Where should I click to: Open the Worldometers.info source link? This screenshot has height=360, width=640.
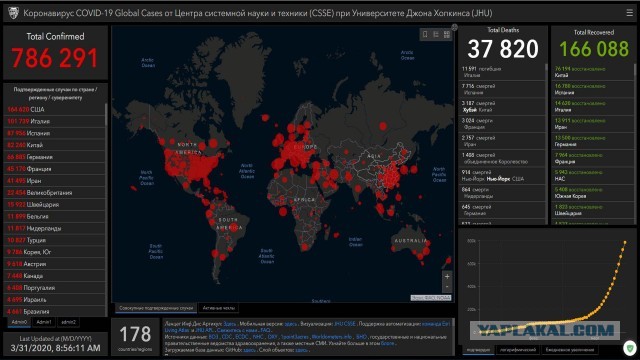(x=331, y=337)
